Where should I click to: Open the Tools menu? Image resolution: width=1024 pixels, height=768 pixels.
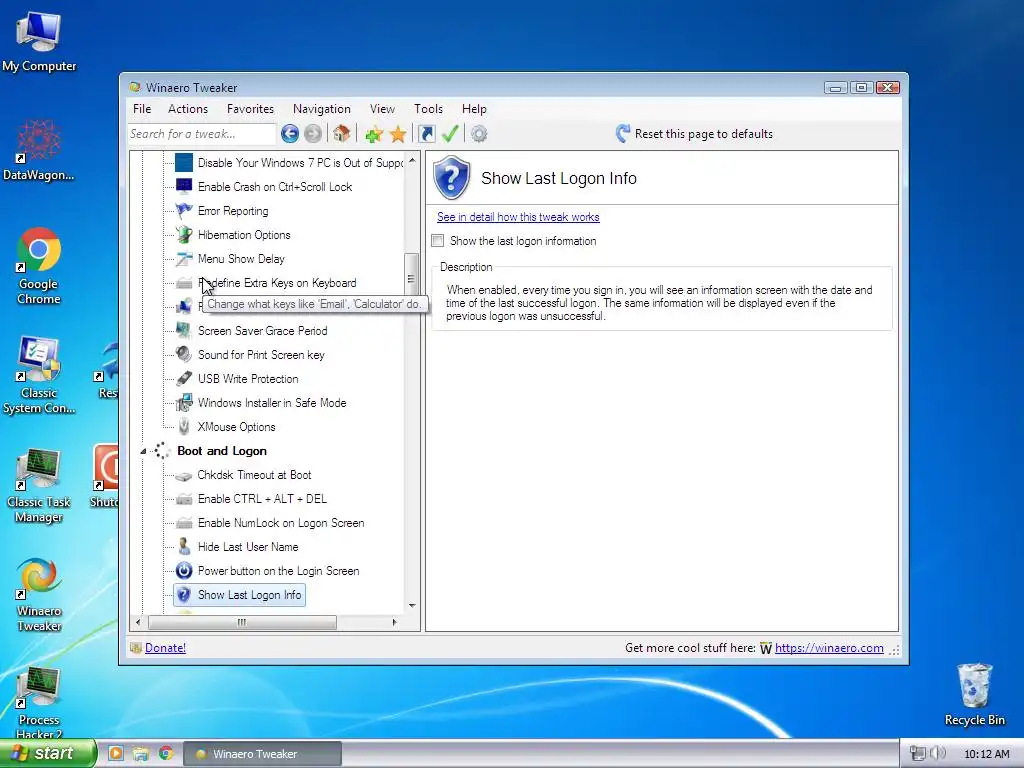(428, 109)
